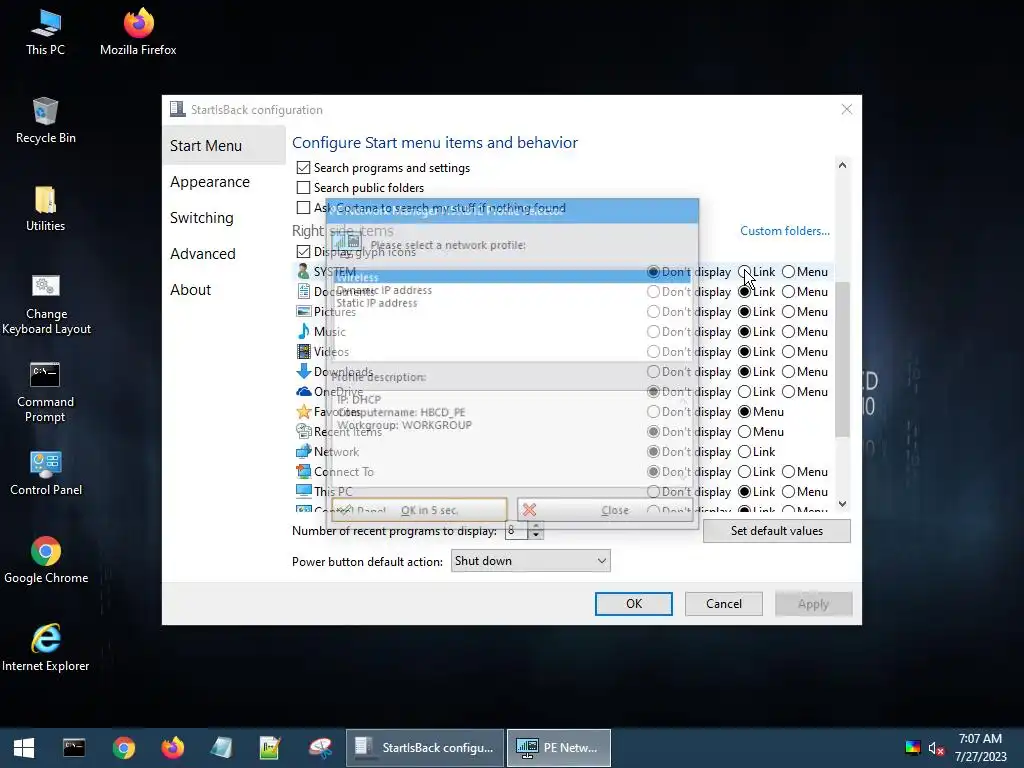Set Music to Menu

pyautogui.click(x=788, y=332)
